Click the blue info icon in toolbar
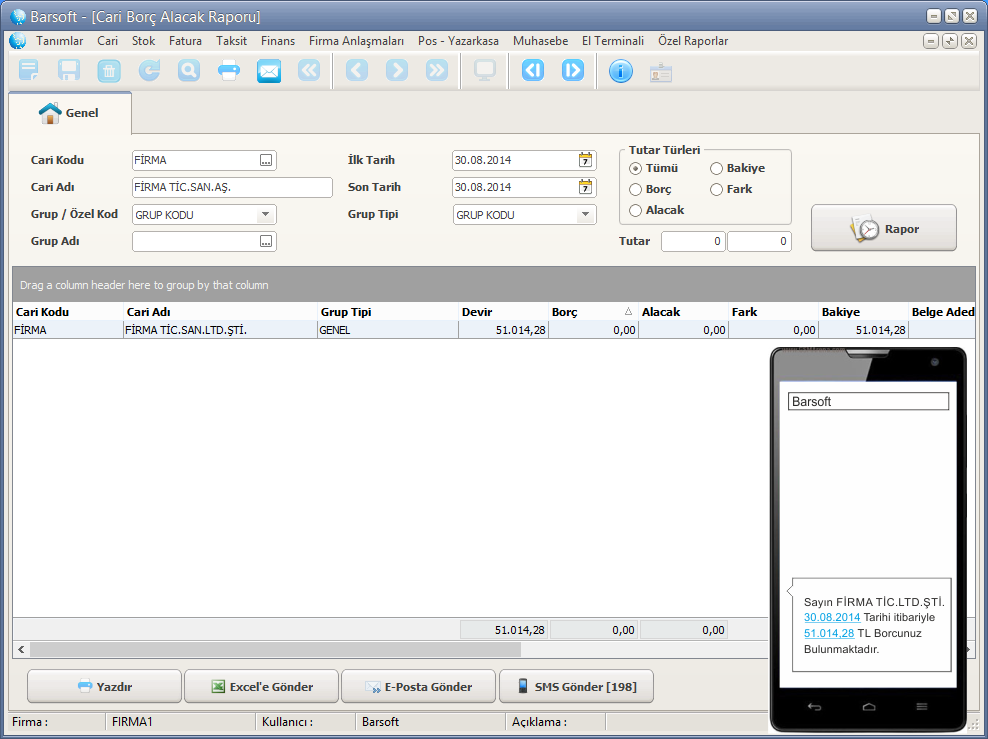988x739 pixels. click(621, 71)
